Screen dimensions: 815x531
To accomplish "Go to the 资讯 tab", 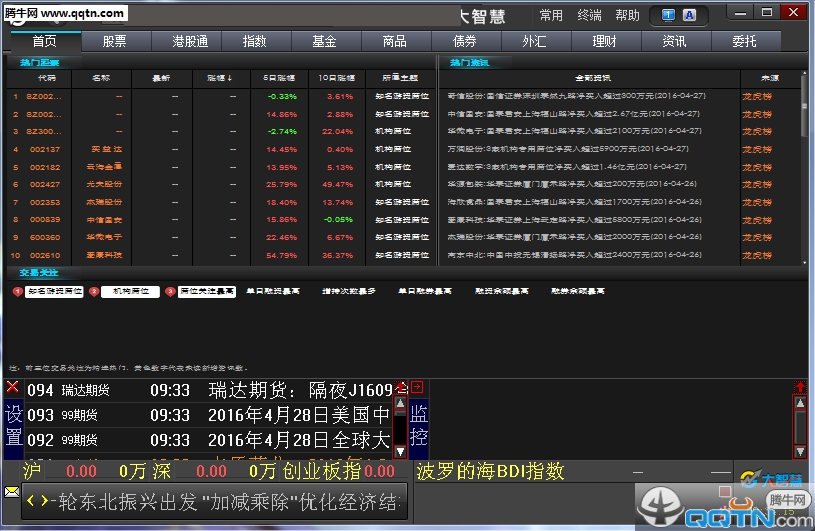I will coord(675,41).
